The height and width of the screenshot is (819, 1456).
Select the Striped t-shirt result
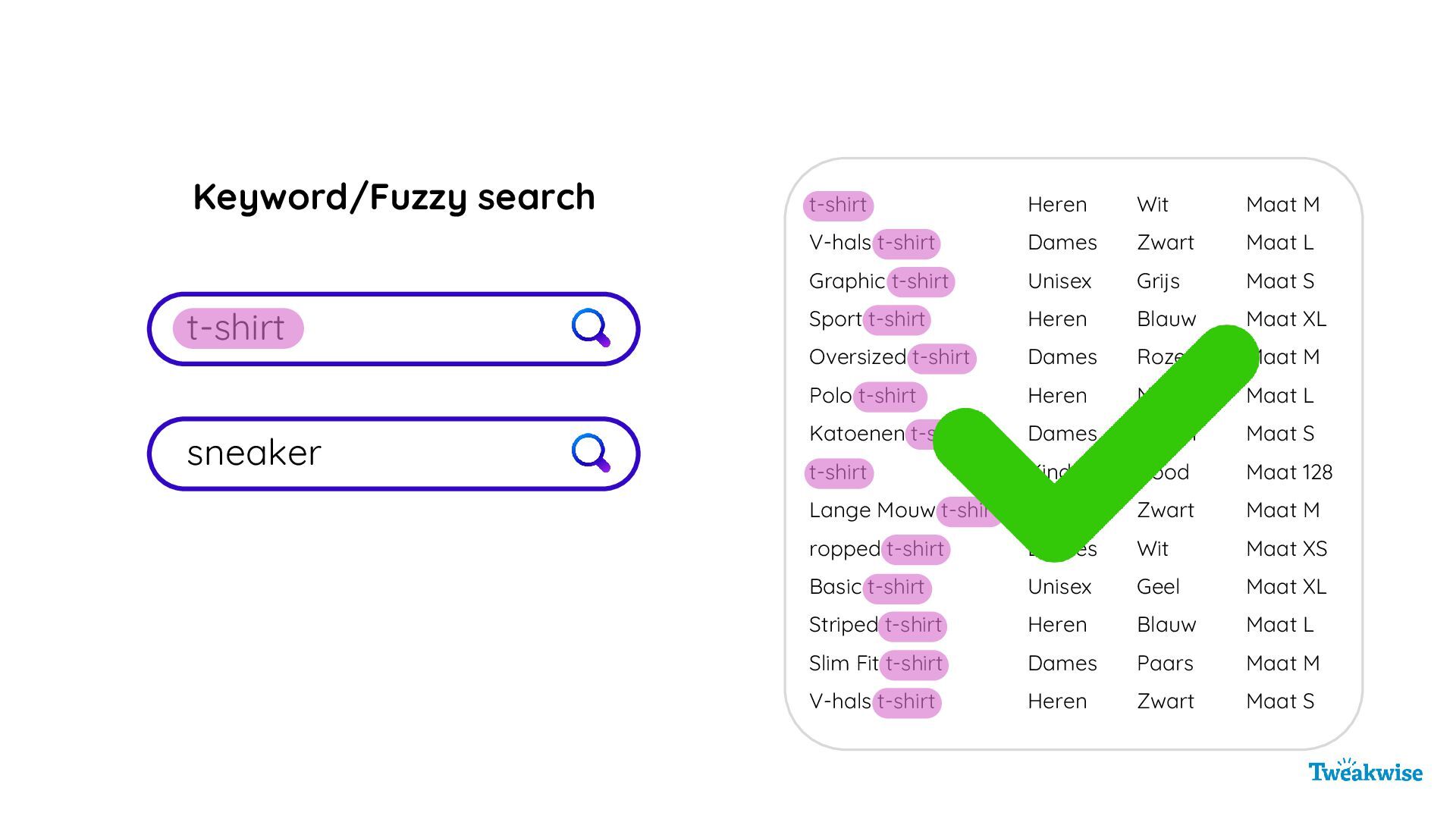click(x=877, y=625)
